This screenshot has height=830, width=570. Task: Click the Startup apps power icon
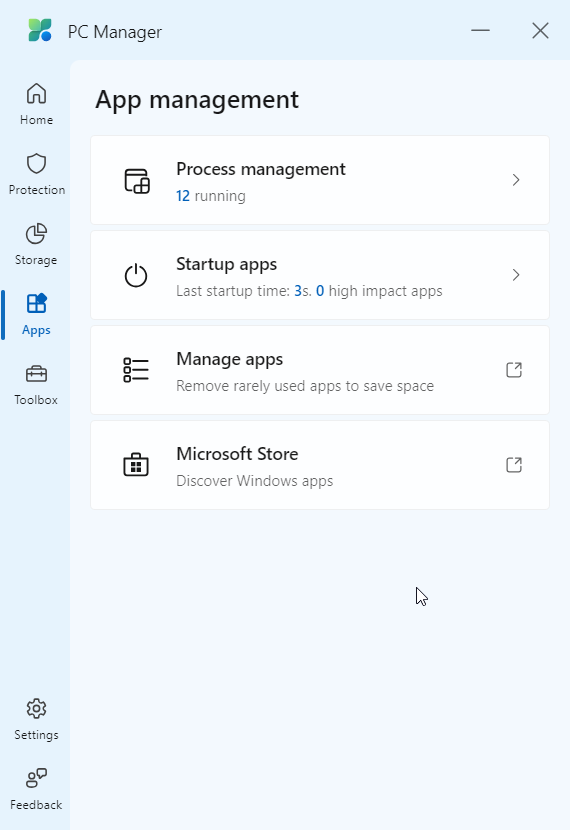136,275
